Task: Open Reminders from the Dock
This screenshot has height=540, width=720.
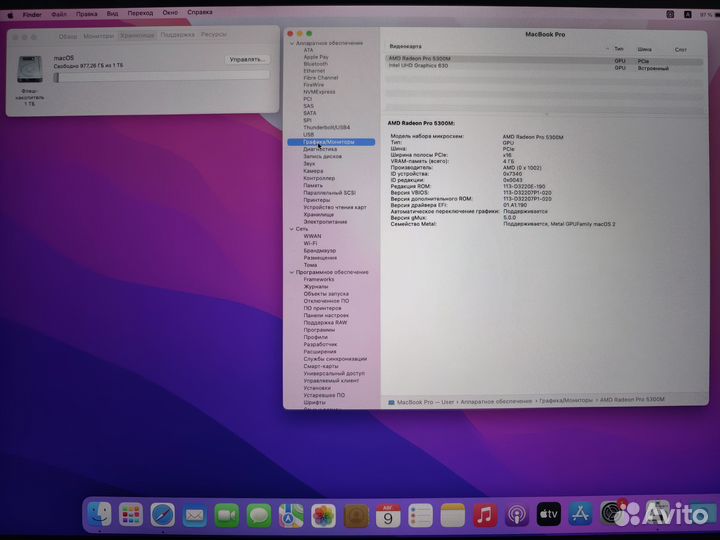Action: click(421, 516)
